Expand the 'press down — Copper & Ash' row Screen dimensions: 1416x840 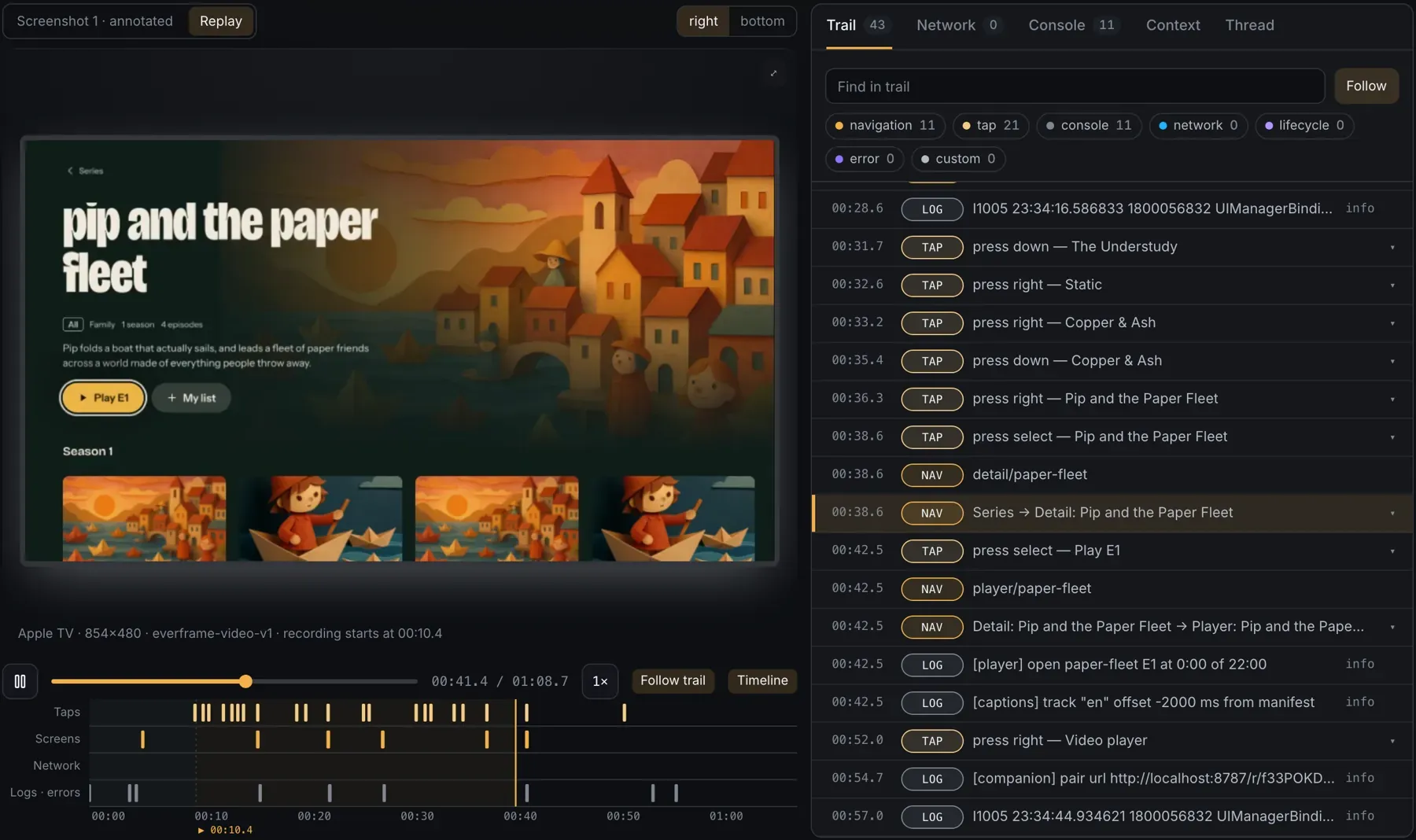click(x=1392, y=361)
